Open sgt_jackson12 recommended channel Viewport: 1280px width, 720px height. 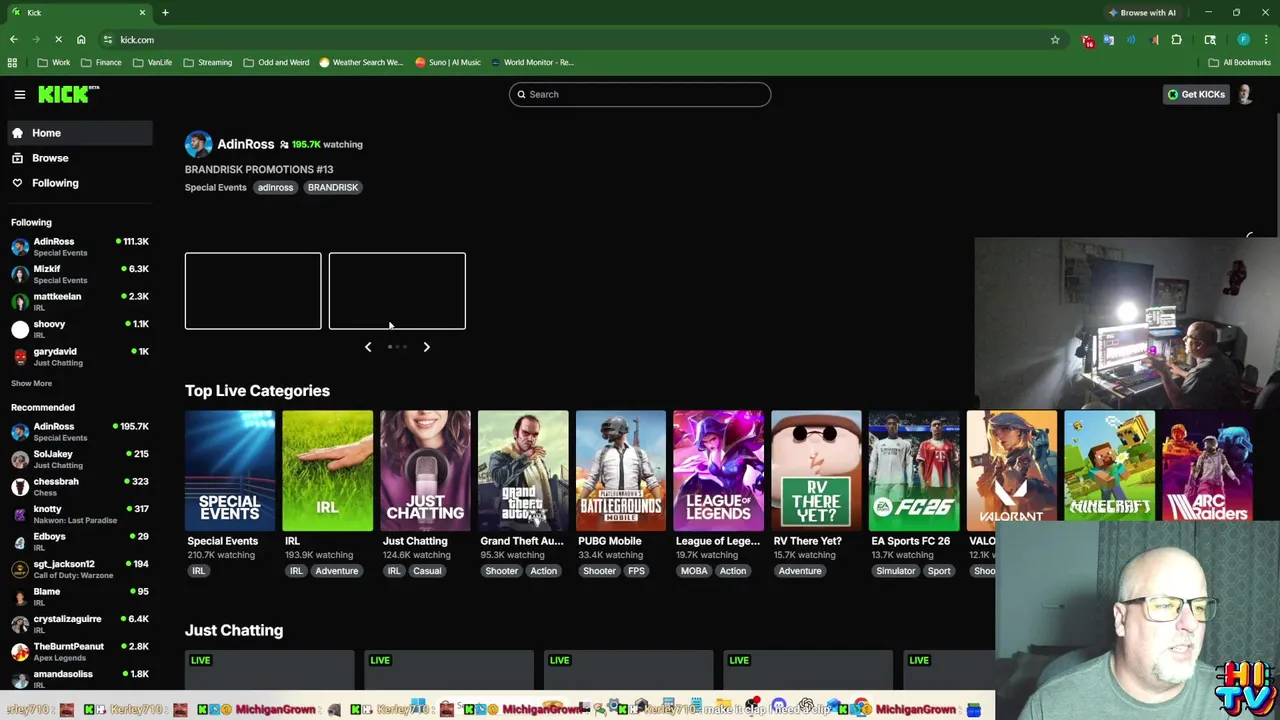tap(80, 569)
